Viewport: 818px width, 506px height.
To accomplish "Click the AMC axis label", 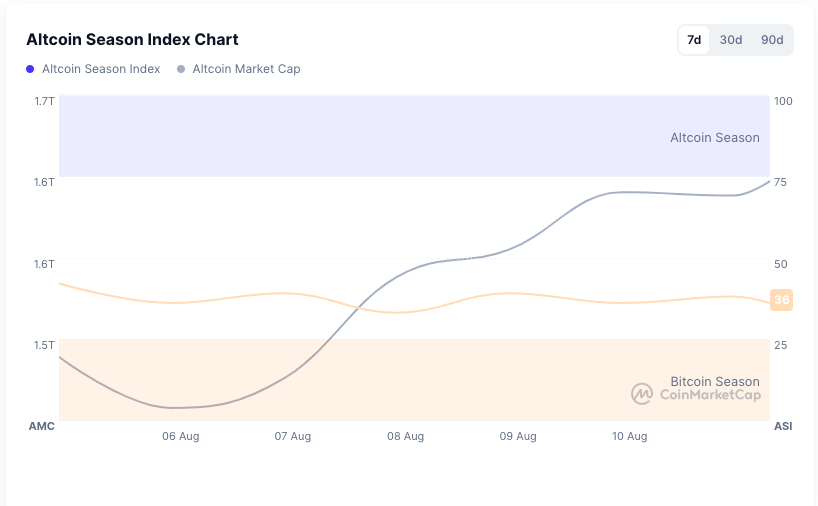I will coord(41,426).
